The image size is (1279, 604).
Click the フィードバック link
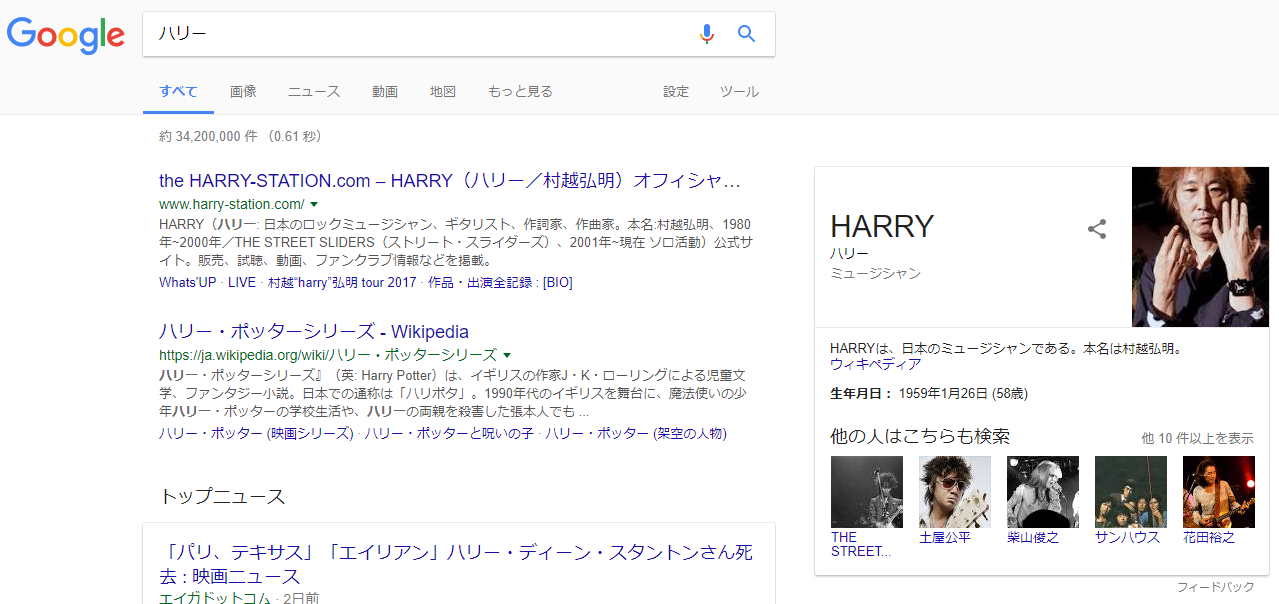tap(1215, 587)
